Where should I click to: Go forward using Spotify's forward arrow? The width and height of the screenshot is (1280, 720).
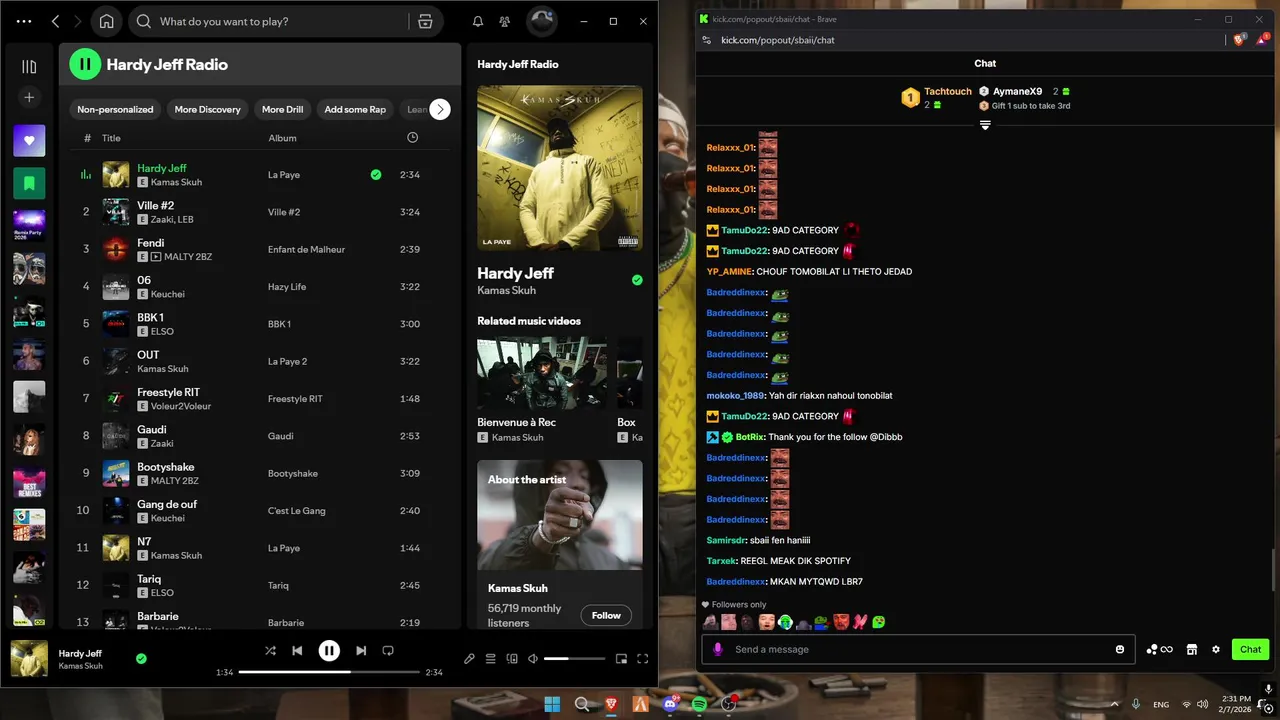(x=78, y=21)
